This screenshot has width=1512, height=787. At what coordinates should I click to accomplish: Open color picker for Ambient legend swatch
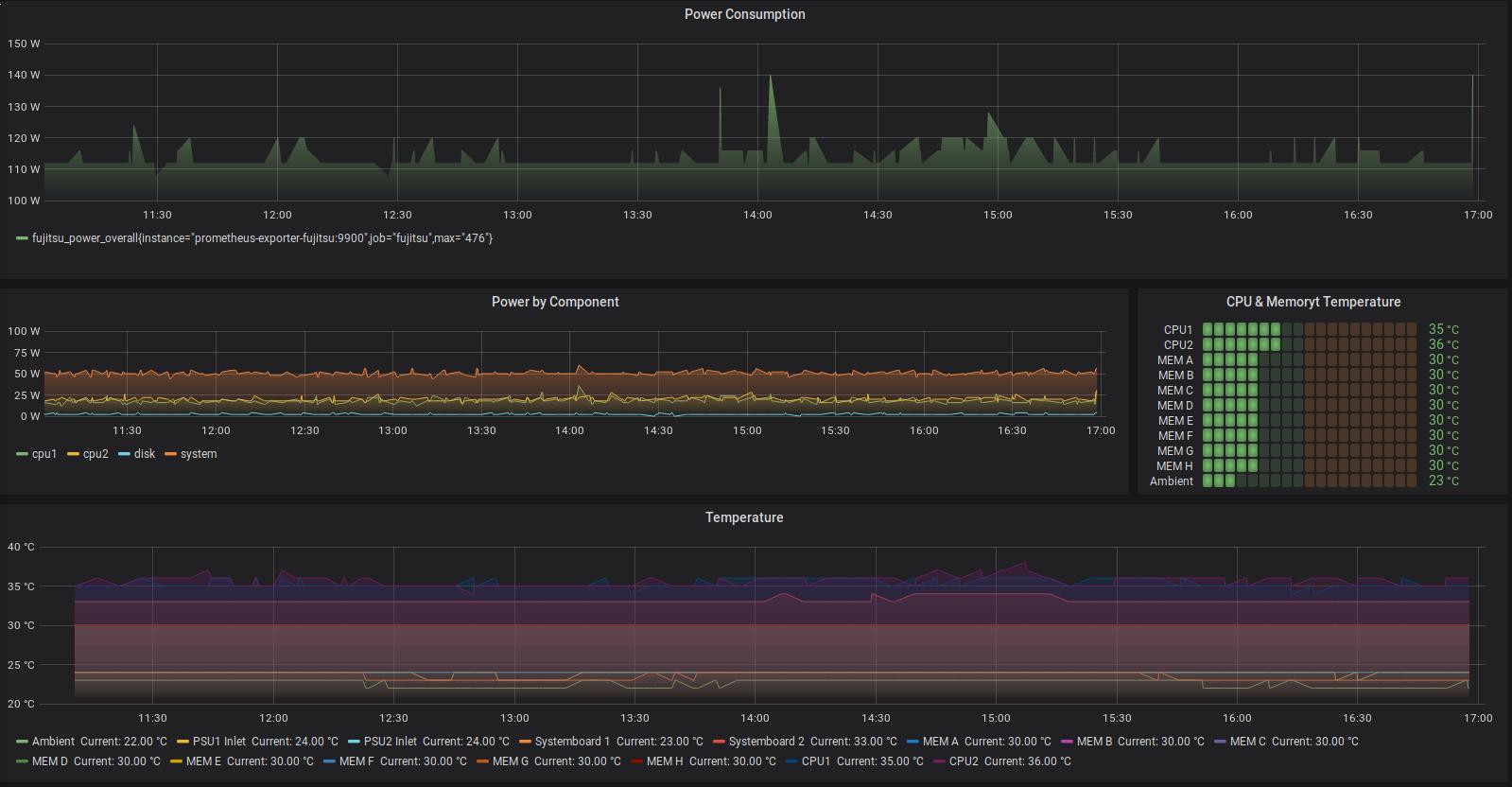[22, 743]
